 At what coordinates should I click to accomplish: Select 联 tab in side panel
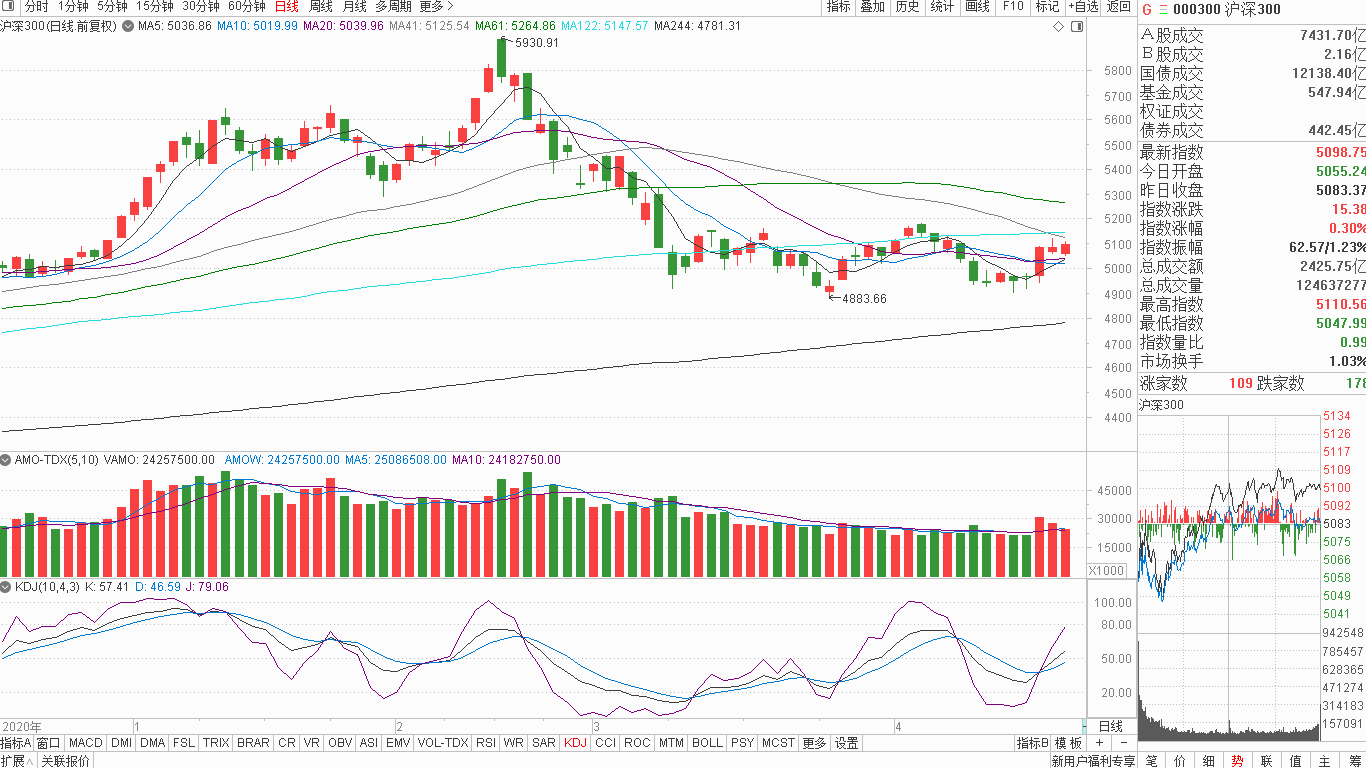pos(1267,761)
